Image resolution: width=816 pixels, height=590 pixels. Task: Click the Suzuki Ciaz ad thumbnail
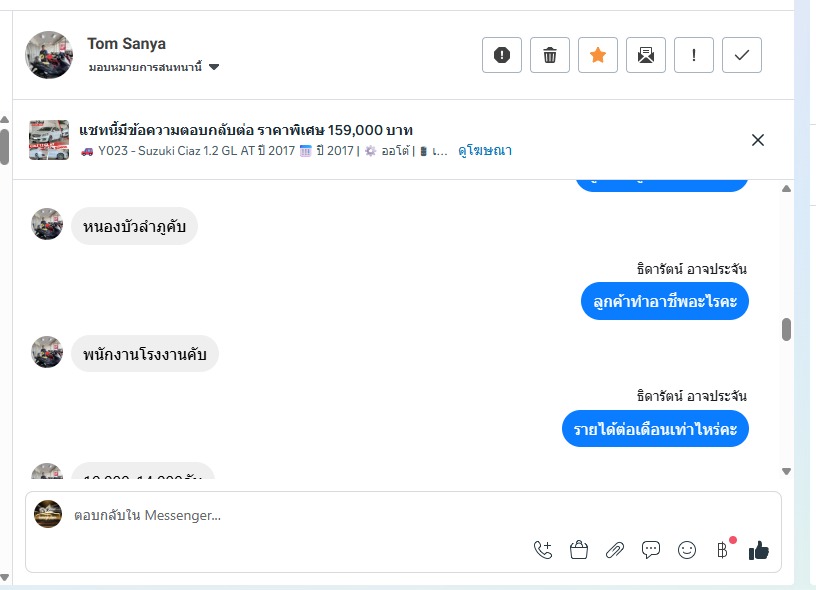tap(49, 140)
